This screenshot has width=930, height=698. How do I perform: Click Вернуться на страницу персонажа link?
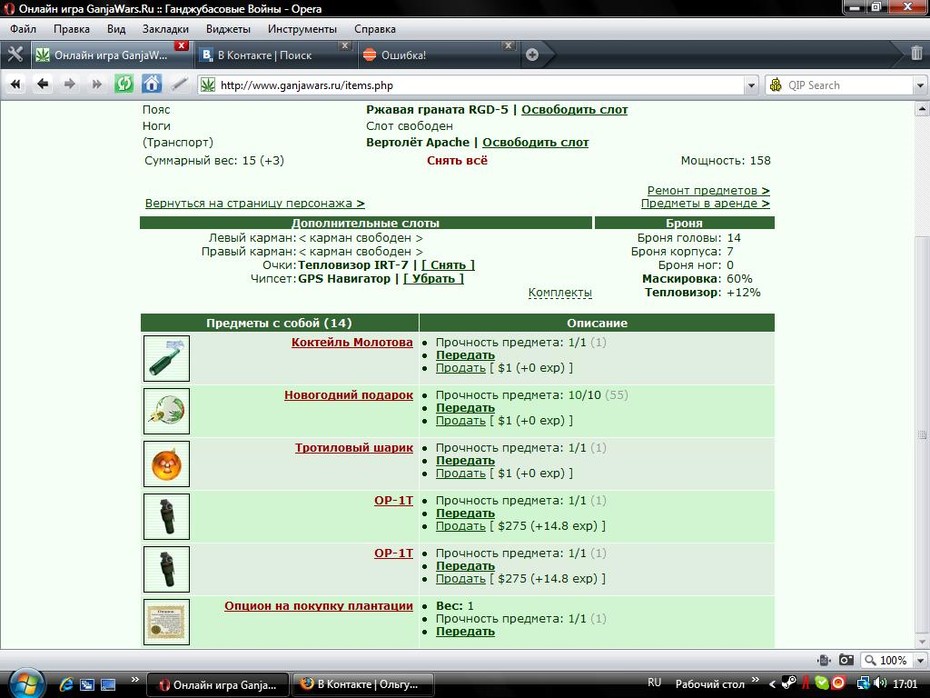[x=255, y=203]
